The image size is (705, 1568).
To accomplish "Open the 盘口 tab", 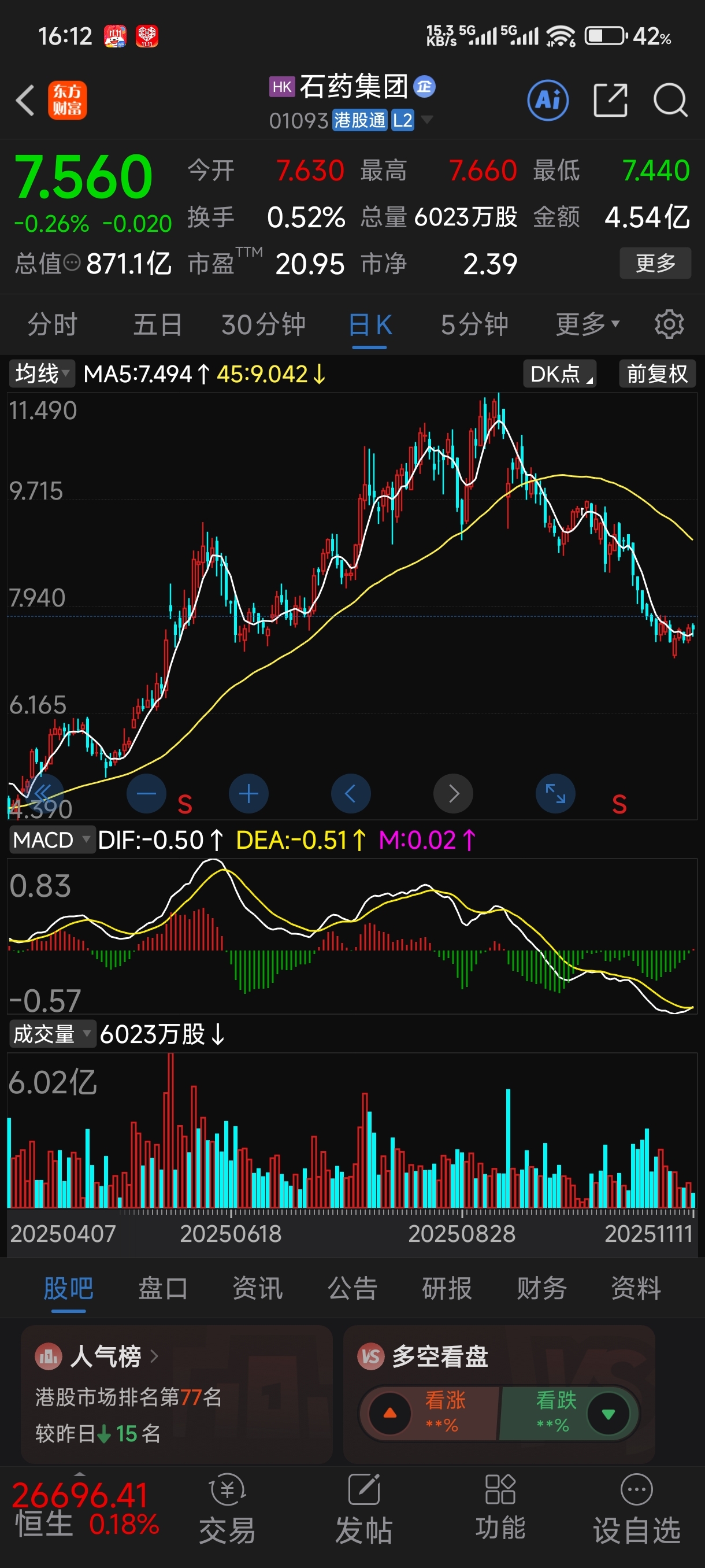I will point(163,1289).
